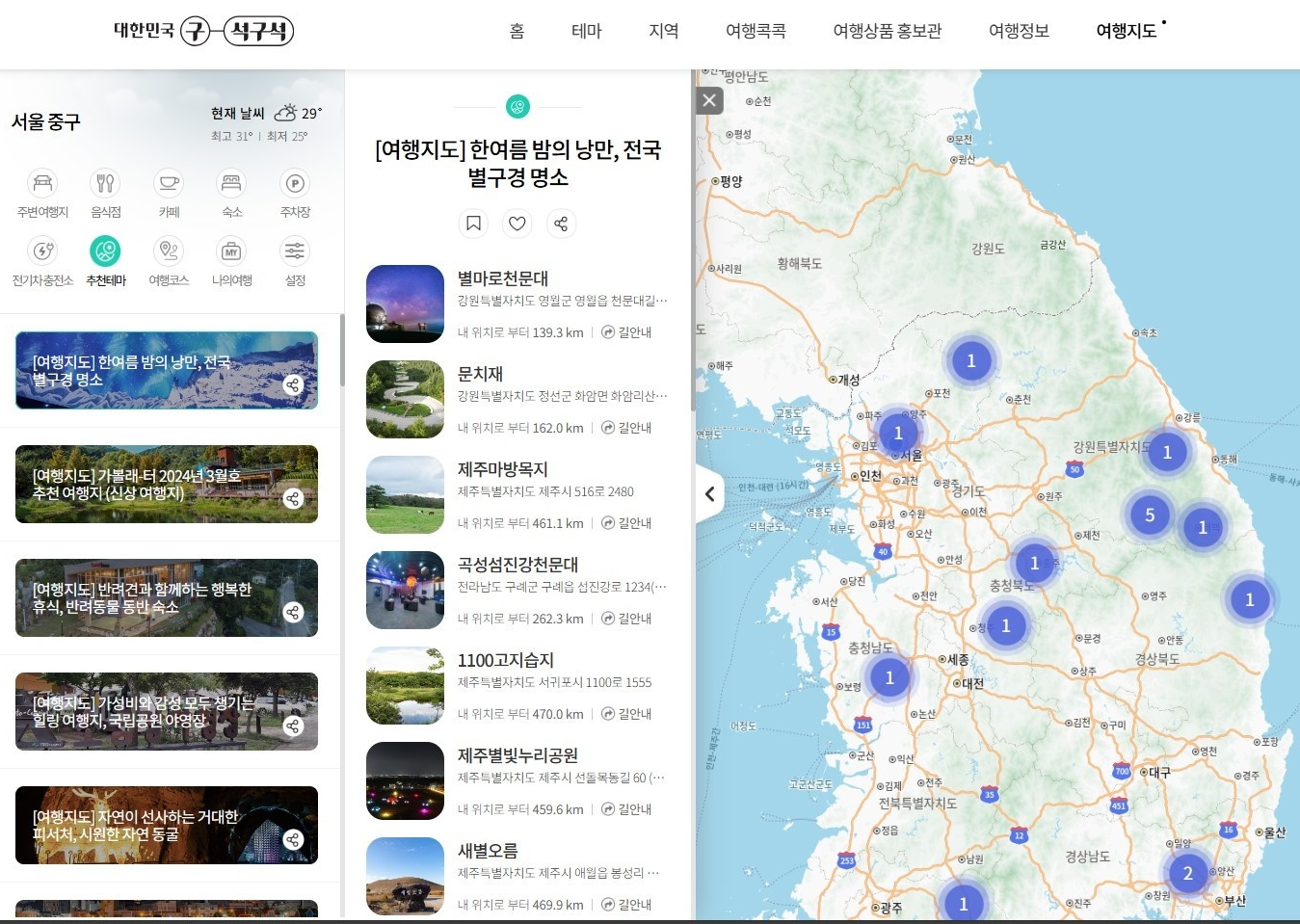Open the 나의여행 my trip icon

click(231, 251)
